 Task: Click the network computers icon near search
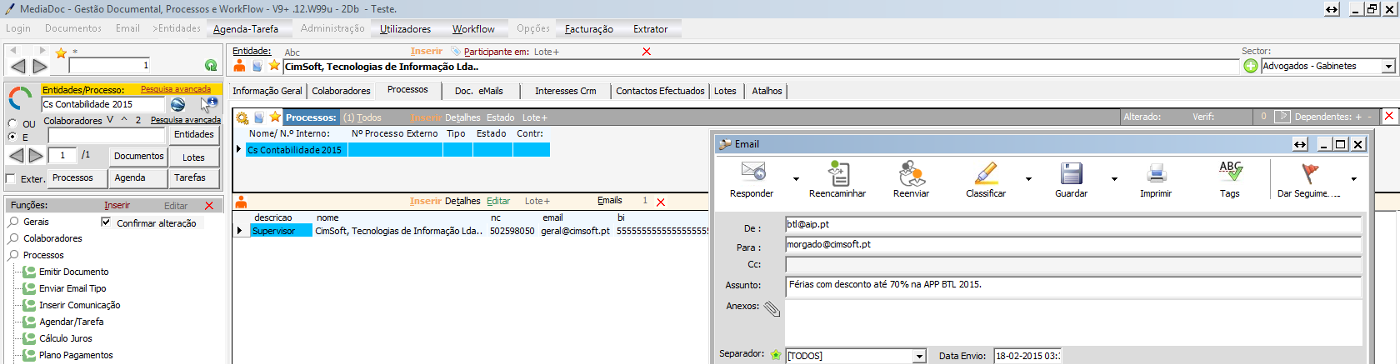tap(209, 104)
